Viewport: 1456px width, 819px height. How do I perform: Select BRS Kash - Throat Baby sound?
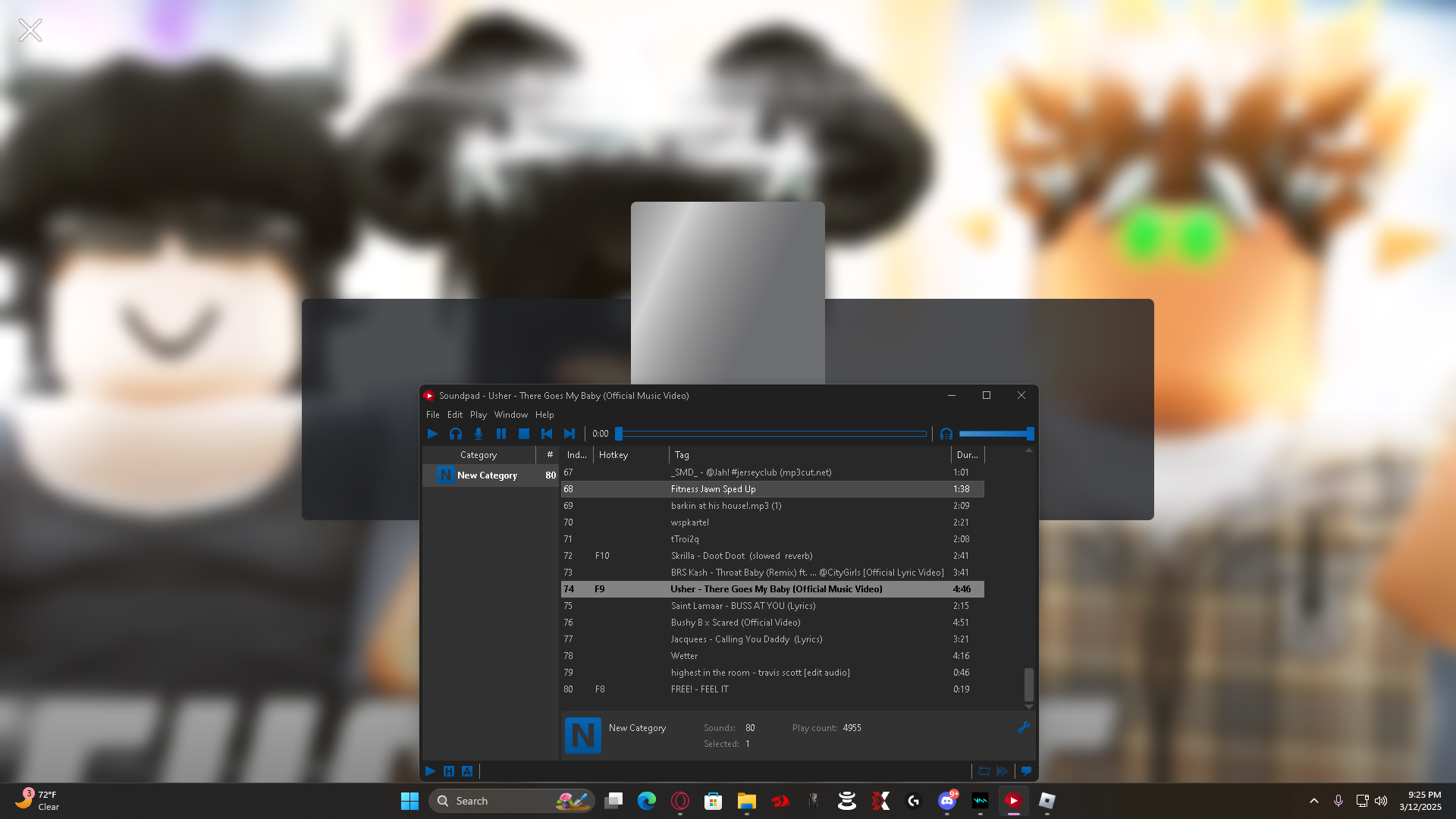coord(773,573)
